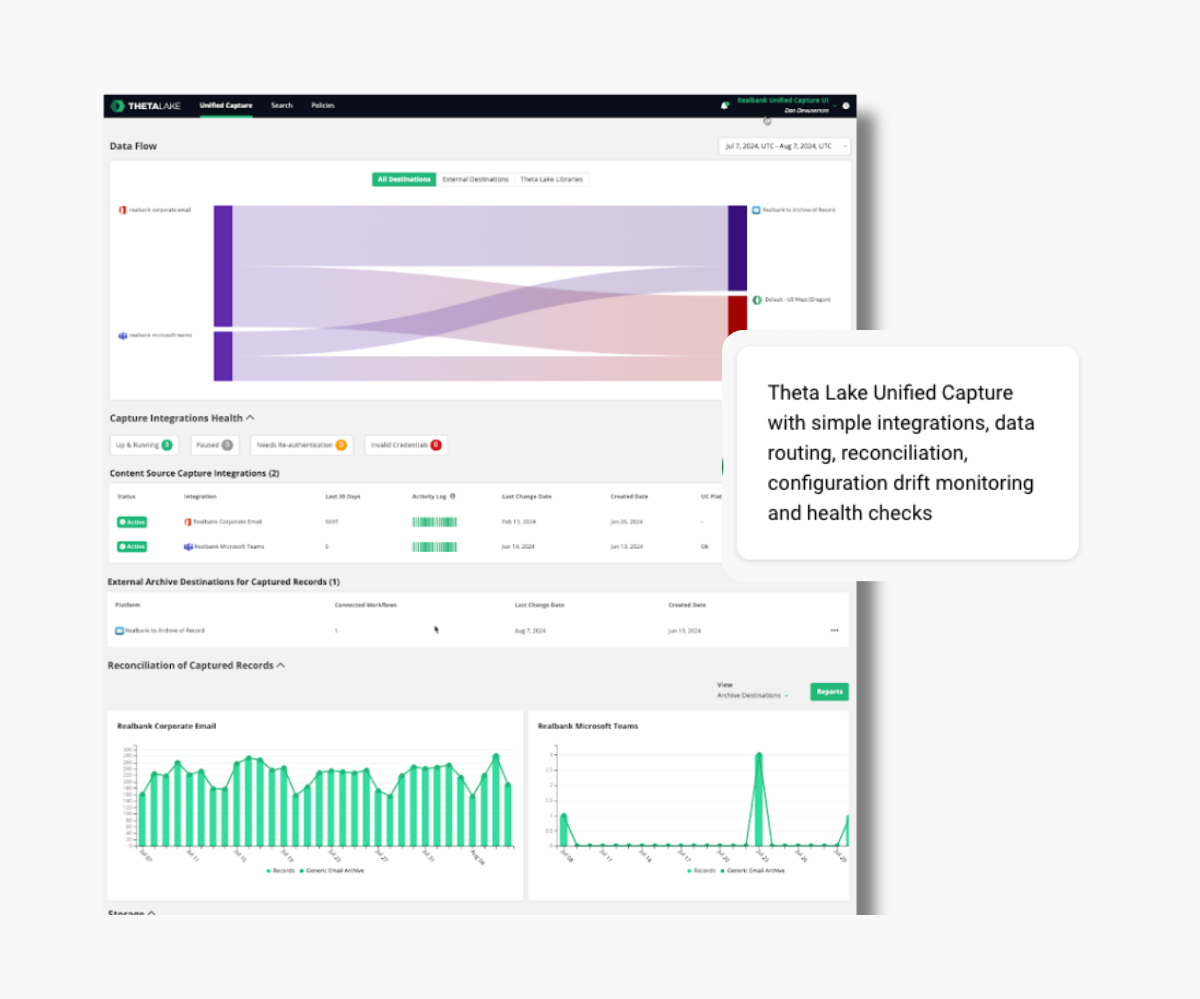Click the Invalid Credentials filter button
Image resolution: width=1200 pixels, height=999 pixels.
pos(405,445)
